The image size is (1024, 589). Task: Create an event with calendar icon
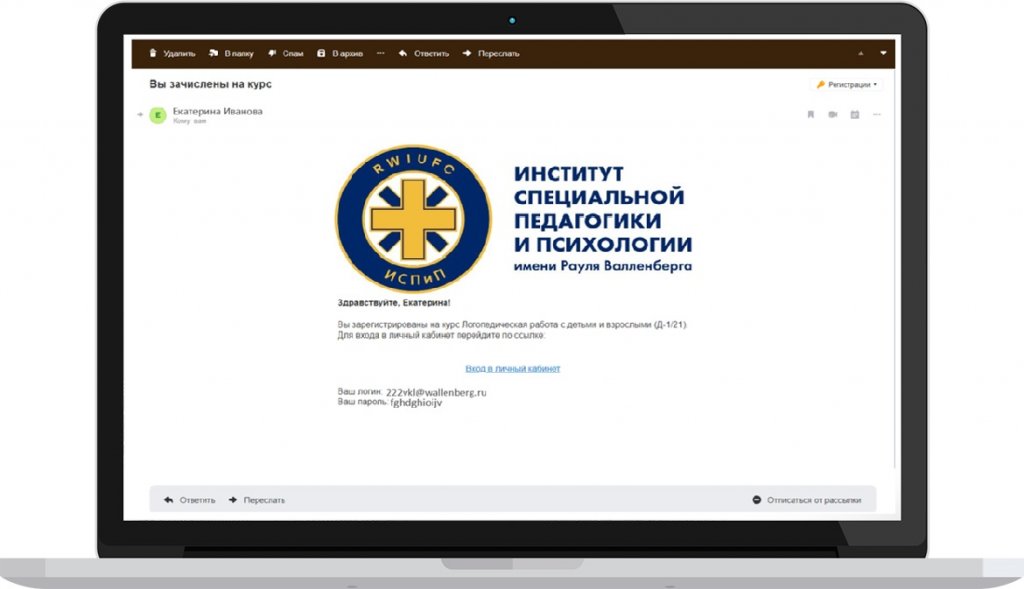[855, 114]
